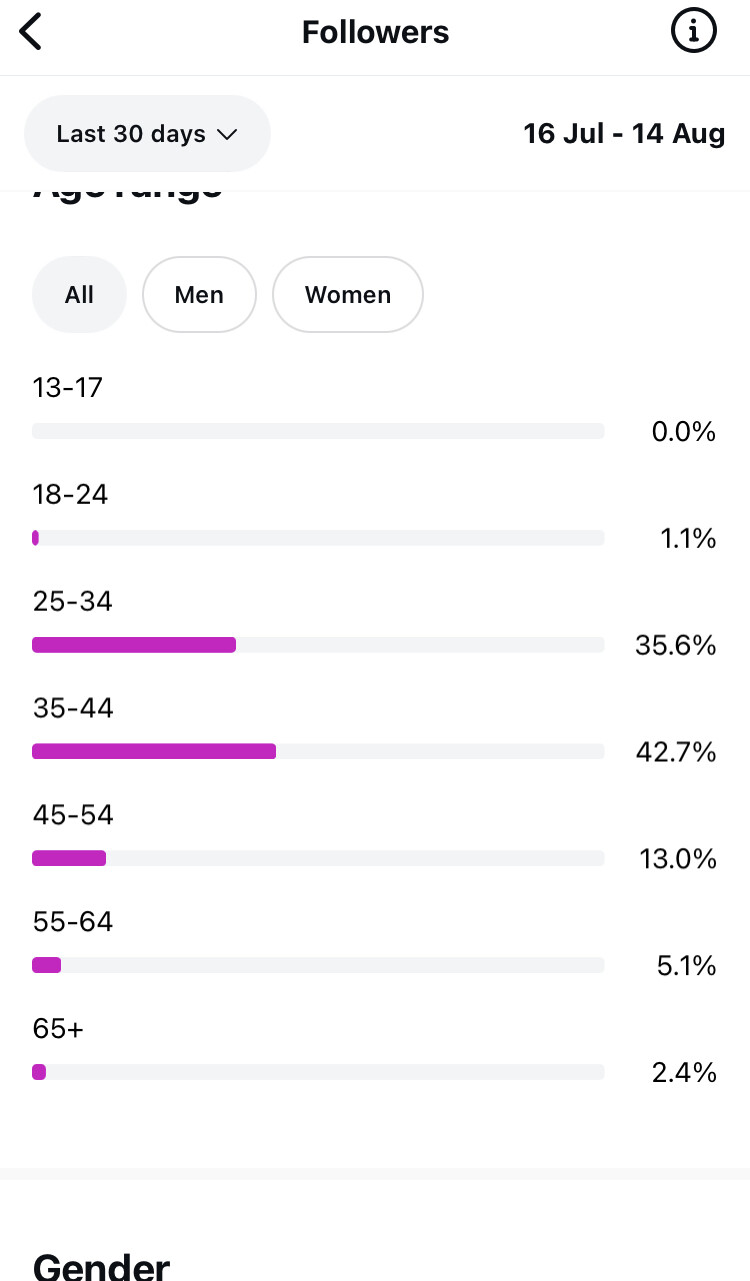The height and width of the screenshot is (1281, 750).
Task: Filter age range by Women
Action: tap(348, 295)
